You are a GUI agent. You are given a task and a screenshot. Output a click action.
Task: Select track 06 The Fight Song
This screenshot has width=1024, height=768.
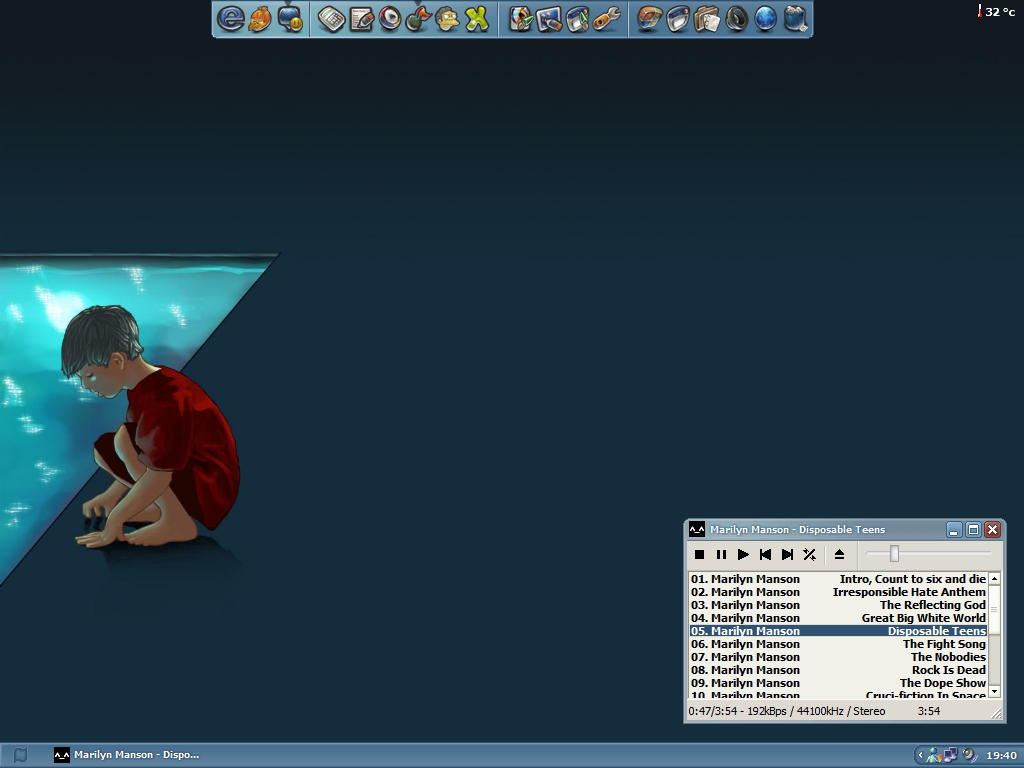pyautogui.click(x=838, y=644)
